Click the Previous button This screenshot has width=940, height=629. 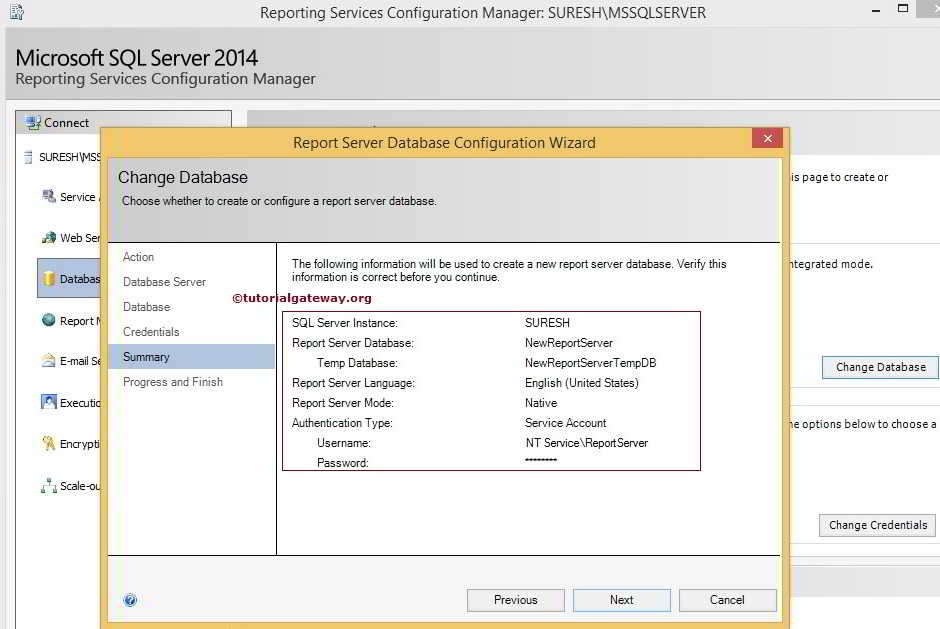tap(515, 600)
